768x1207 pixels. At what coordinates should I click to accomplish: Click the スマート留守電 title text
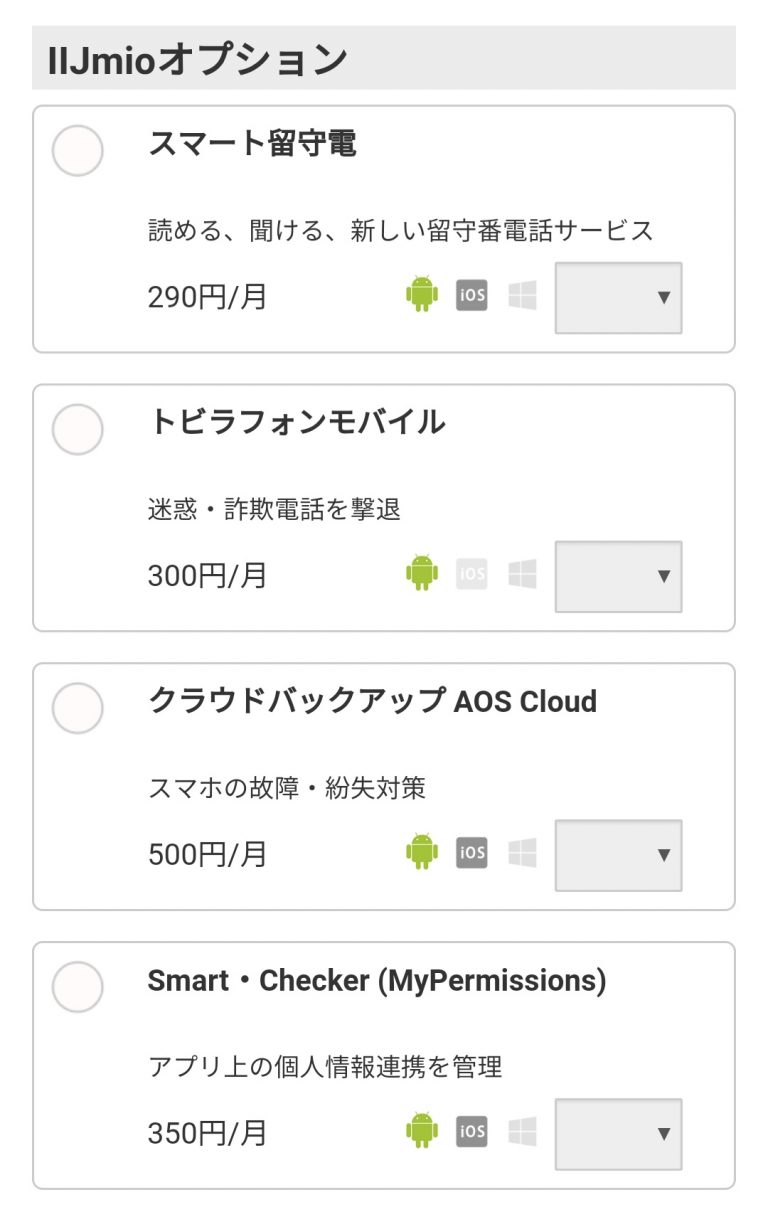coord(252,144)
